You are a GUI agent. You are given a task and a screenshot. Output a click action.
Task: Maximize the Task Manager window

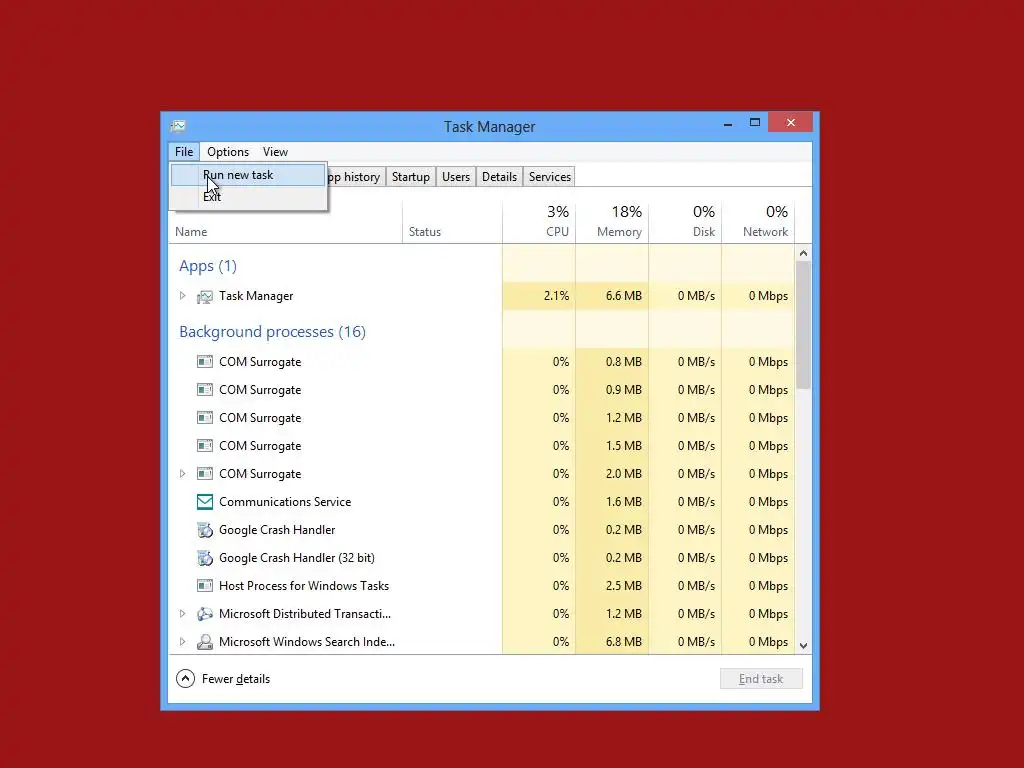755,123
